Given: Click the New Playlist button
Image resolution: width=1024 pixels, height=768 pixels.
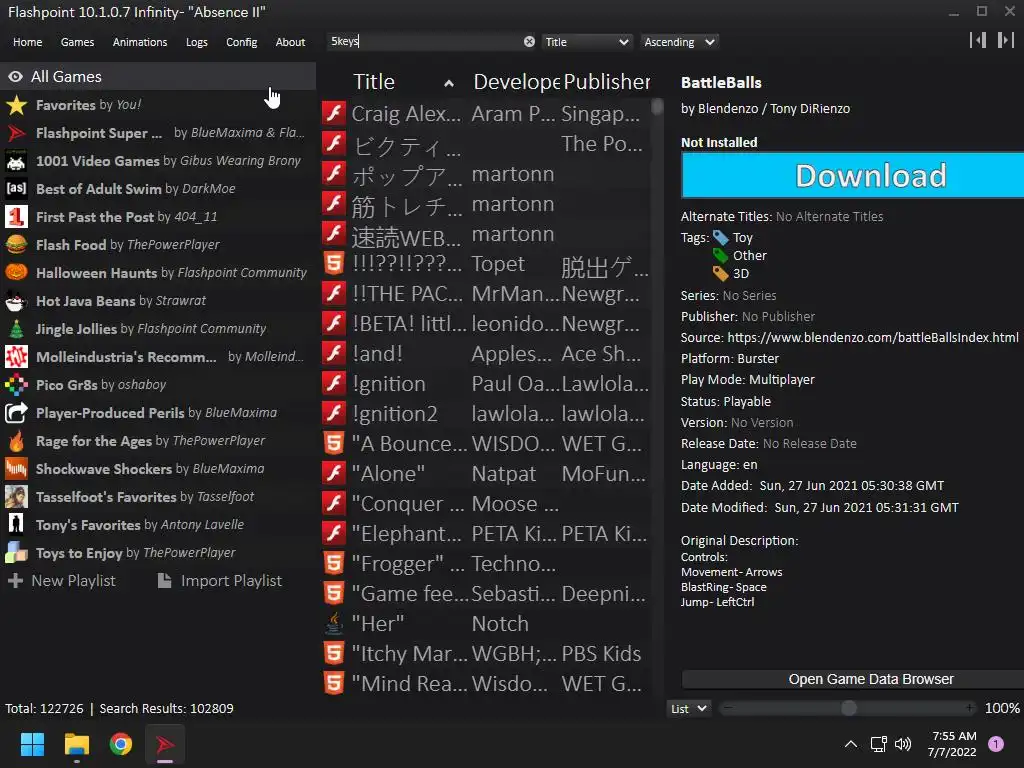Looking at the screenshot, I should 62,581.
